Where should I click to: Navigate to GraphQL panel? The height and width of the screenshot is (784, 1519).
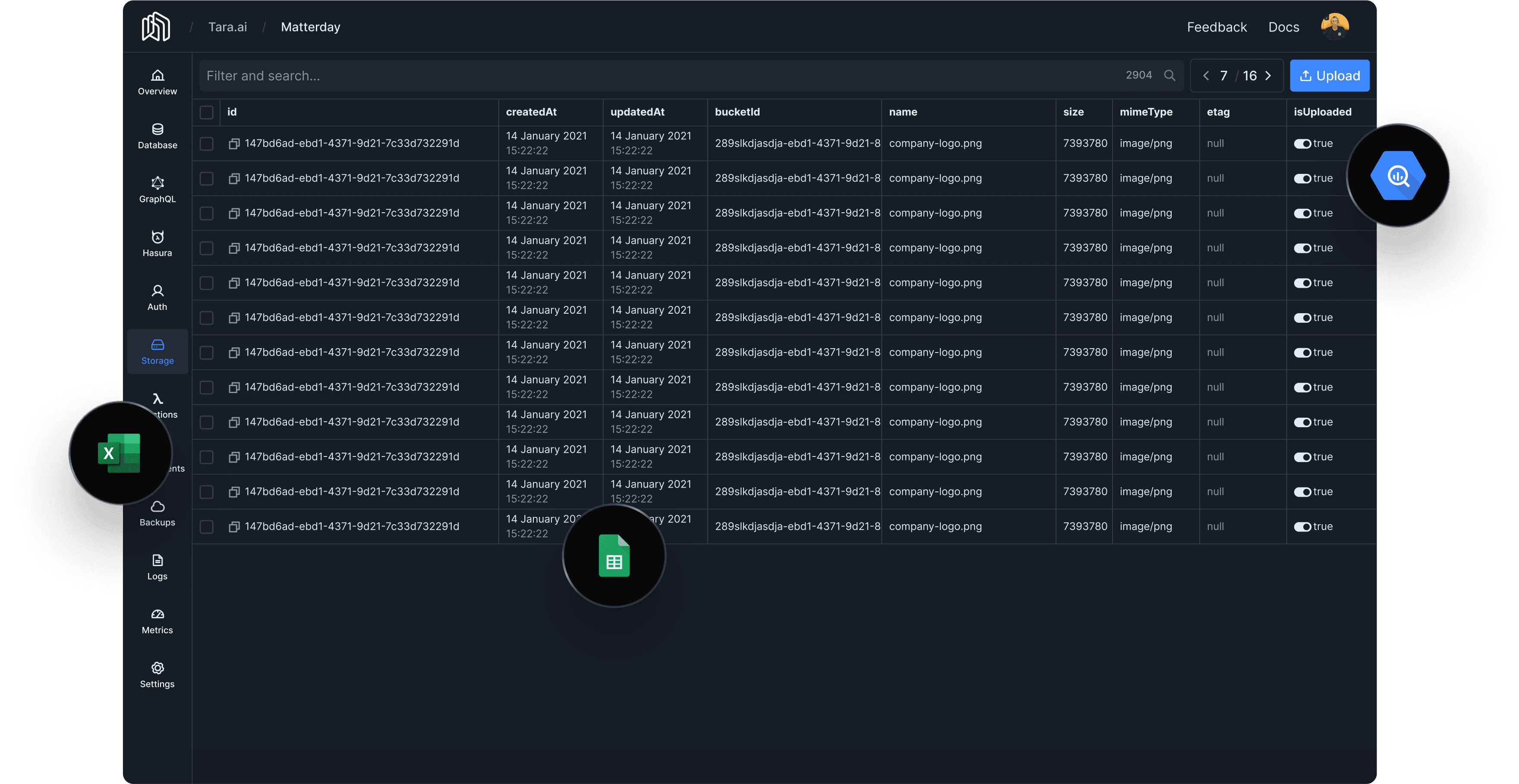pos(157,189)
